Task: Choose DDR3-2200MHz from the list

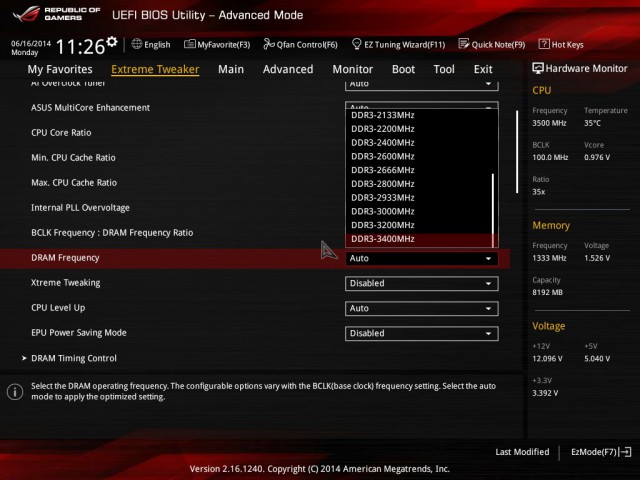Action: (418, 129)
